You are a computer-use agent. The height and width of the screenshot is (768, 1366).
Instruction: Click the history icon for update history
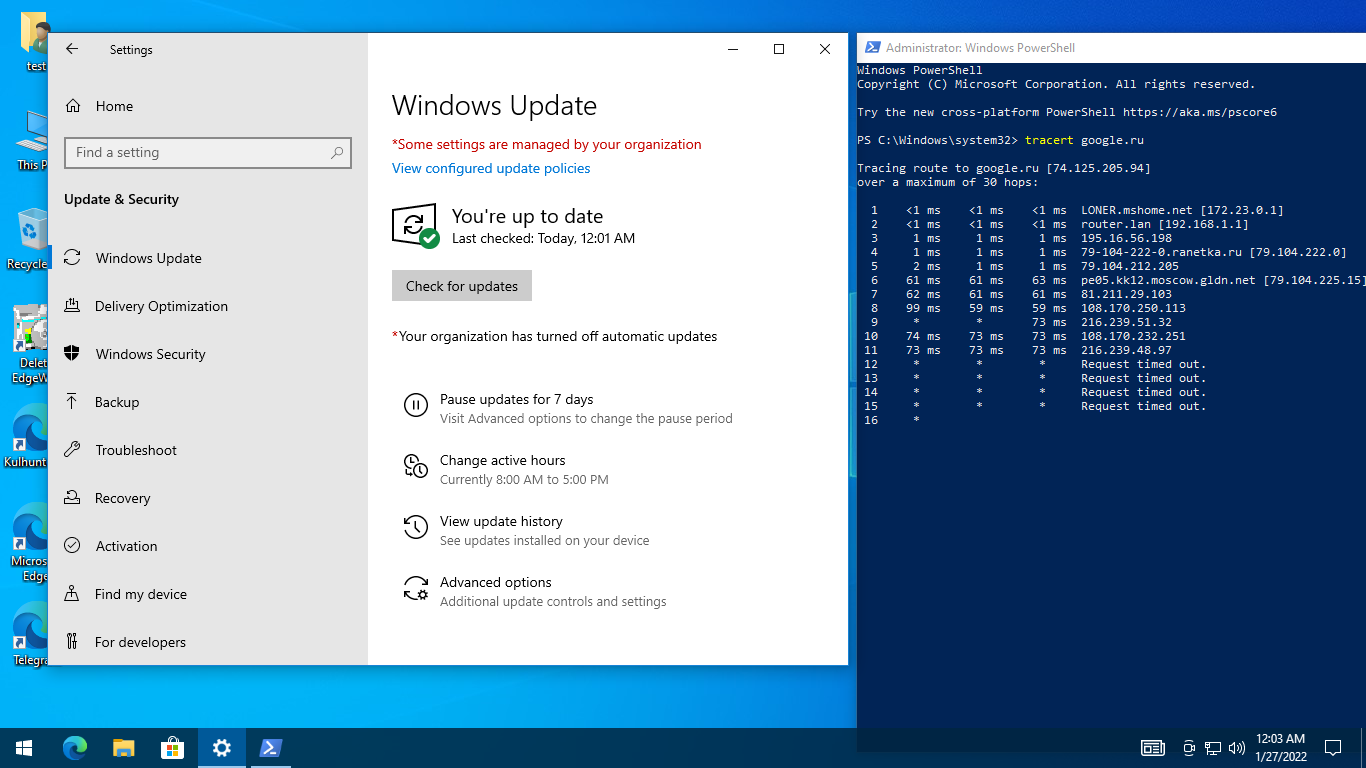pos(416,527)
